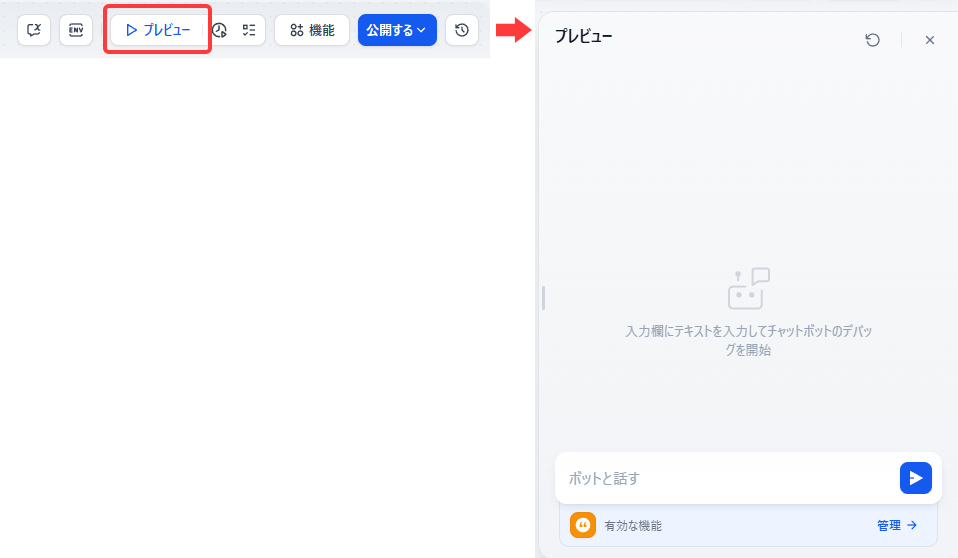Open the version history icon

(462, 30)
